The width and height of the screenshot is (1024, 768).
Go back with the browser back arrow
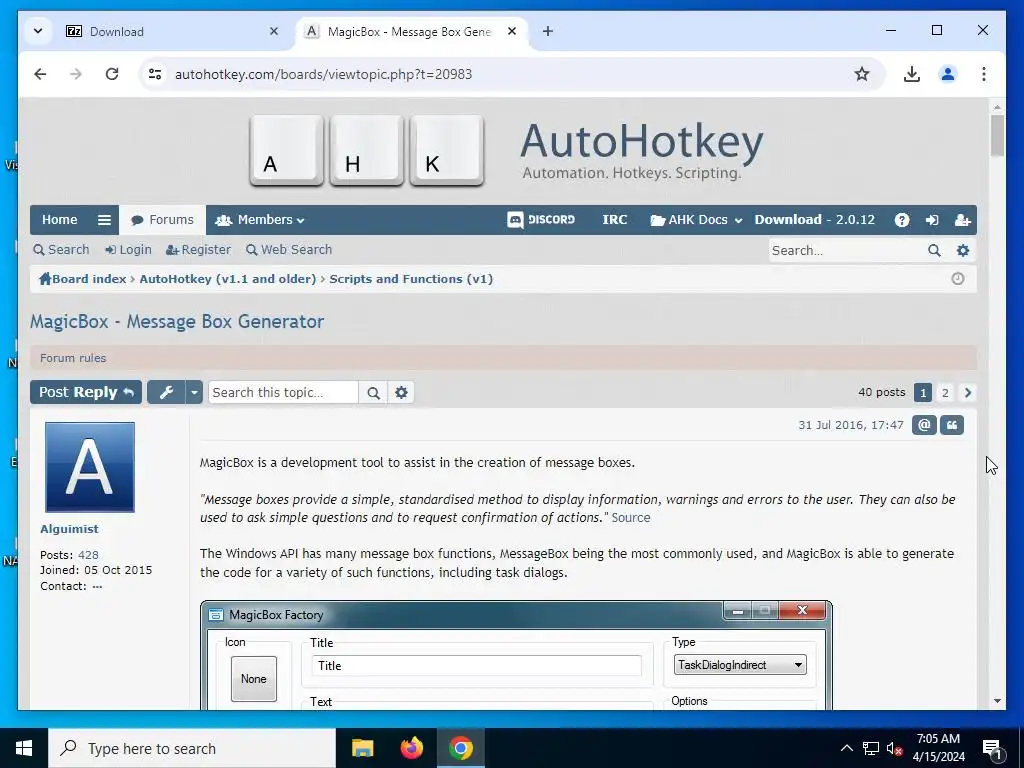(40, 74)
